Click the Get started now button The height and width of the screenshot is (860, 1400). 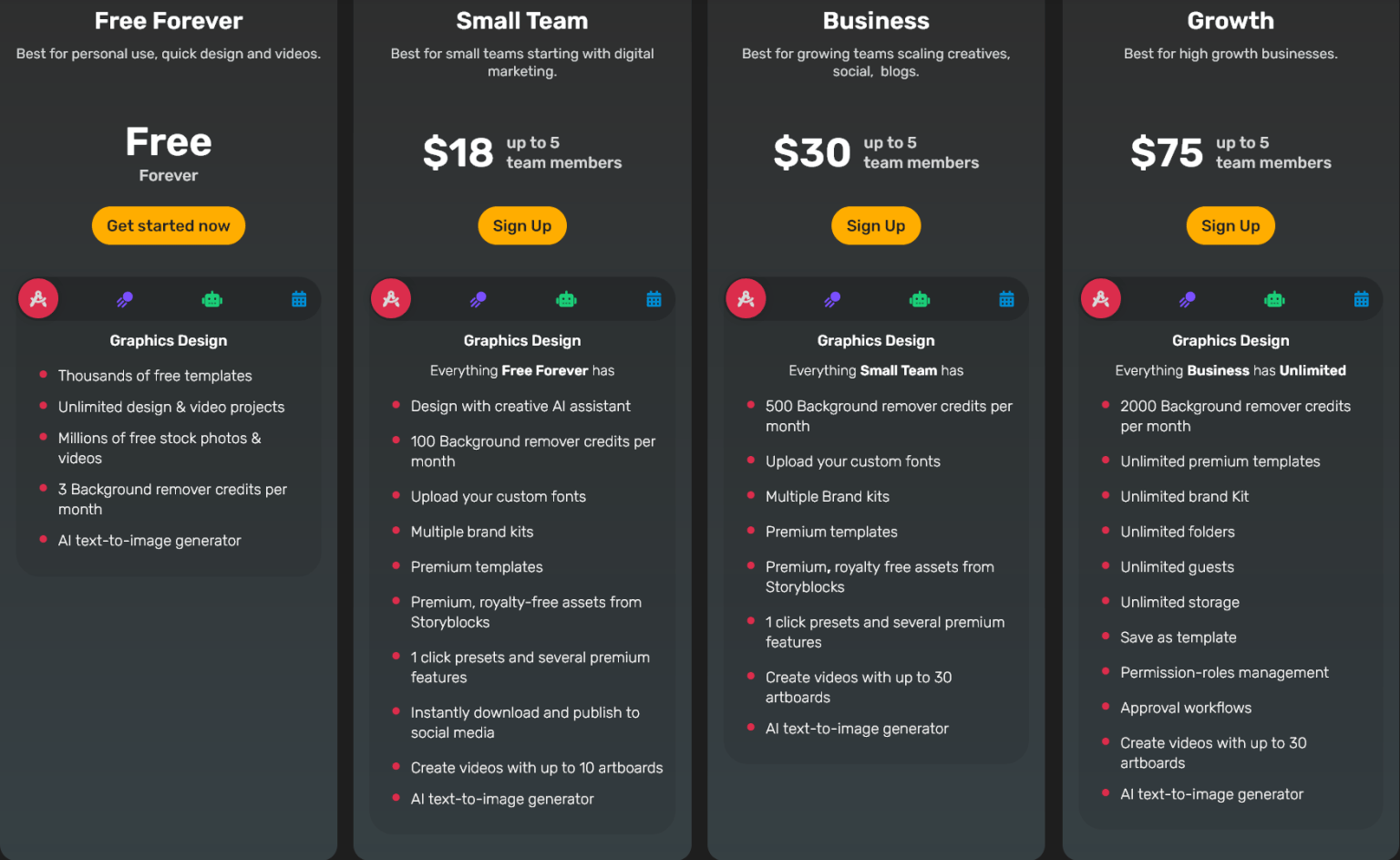(x=168, y=225)
